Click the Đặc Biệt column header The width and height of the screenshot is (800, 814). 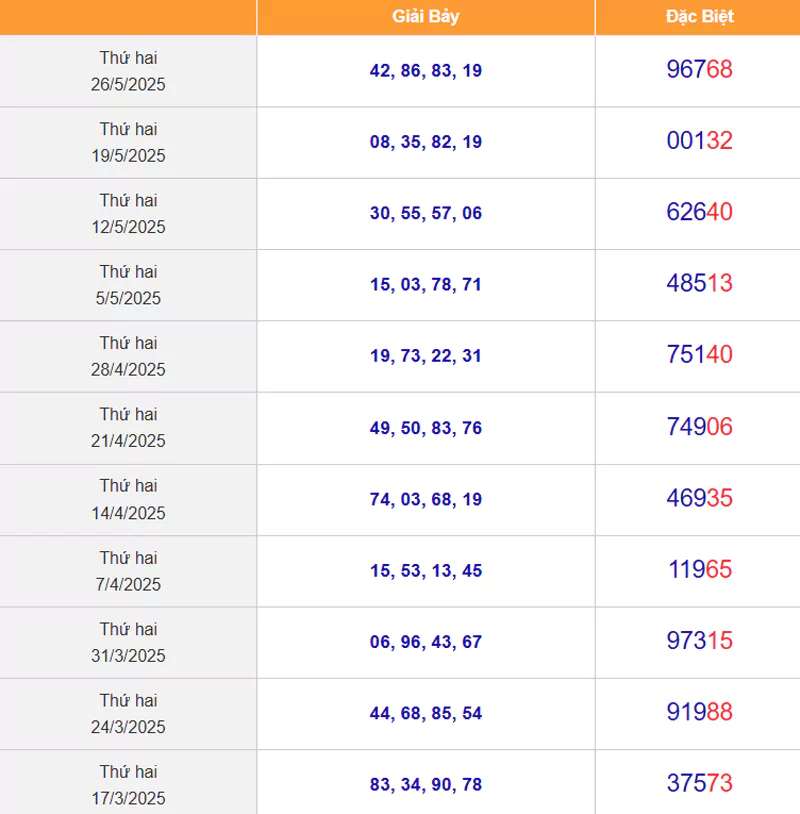tap(699, 17)
